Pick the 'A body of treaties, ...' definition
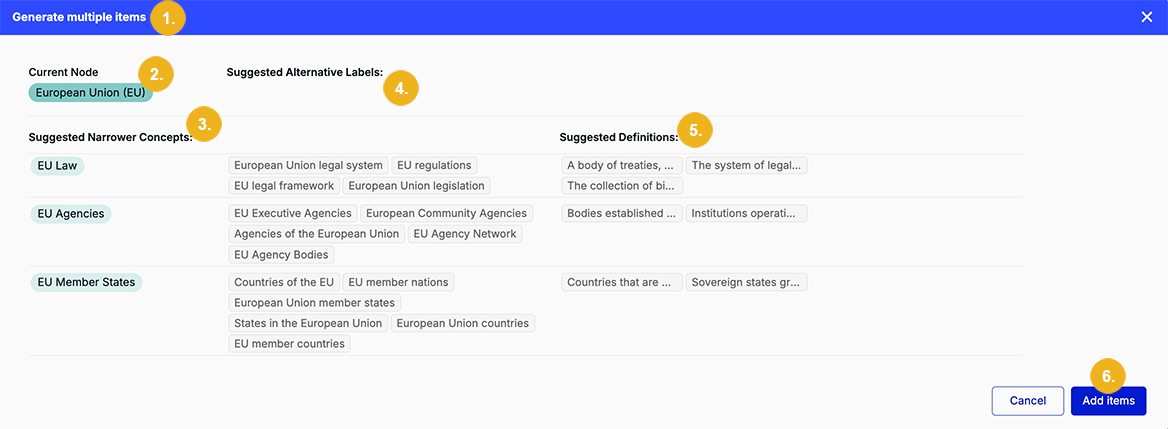This screenshot has height=429, width=1168. (621, 165)
